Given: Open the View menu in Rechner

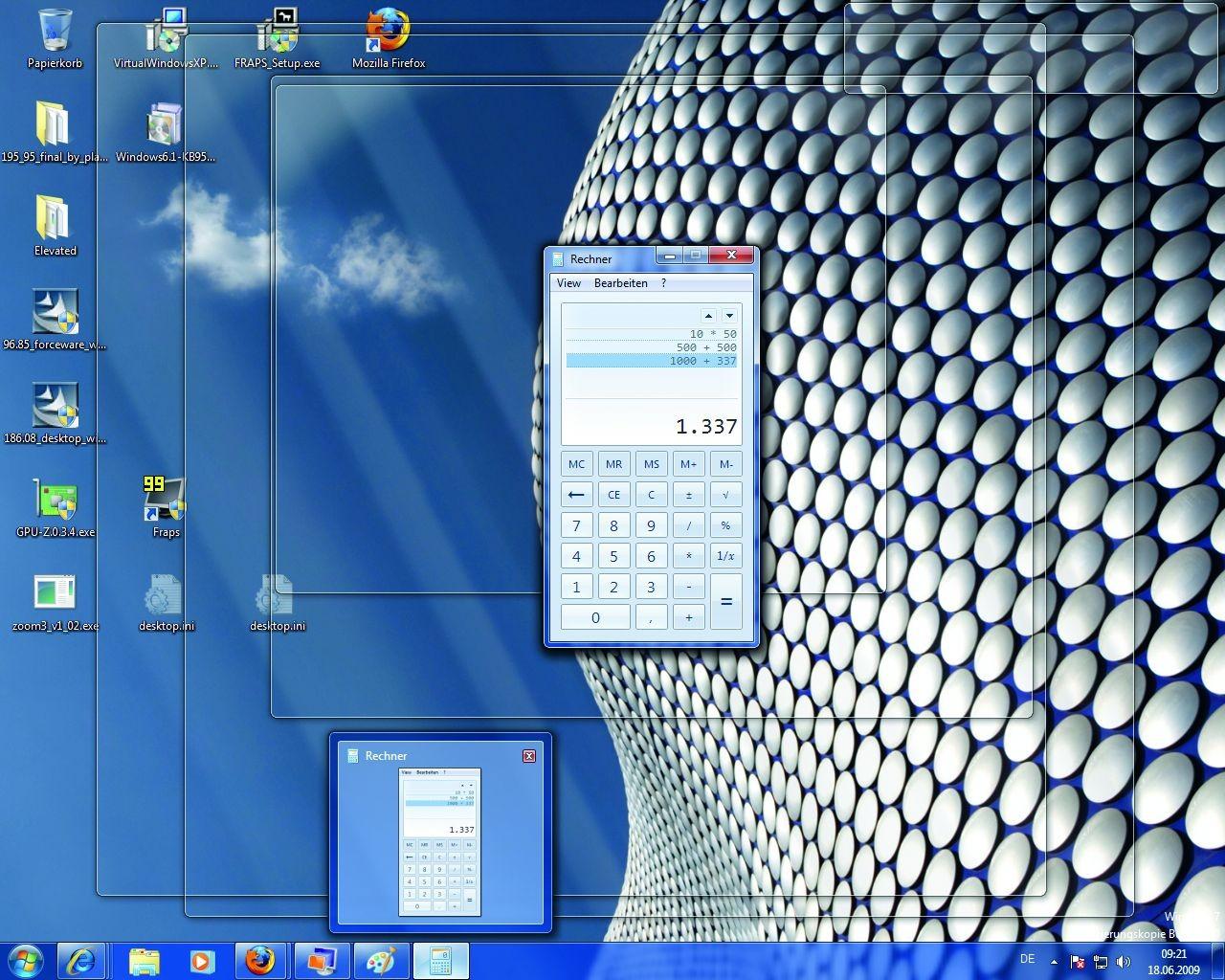Looking at the screenshot, I should (x=568, y=283).
